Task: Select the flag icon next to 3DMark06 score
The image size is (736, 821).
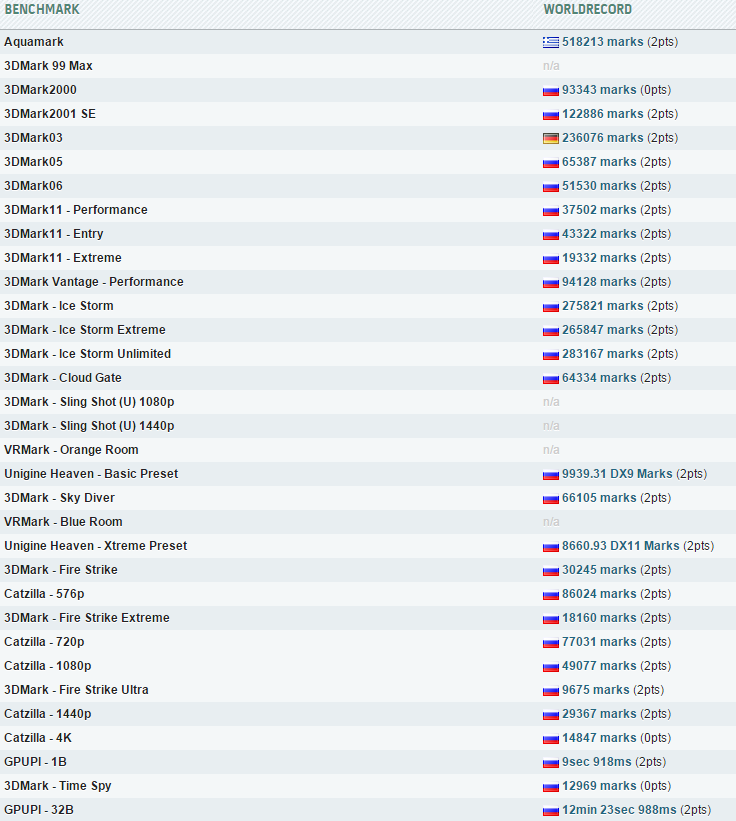Action: click(x=550, y=186)
